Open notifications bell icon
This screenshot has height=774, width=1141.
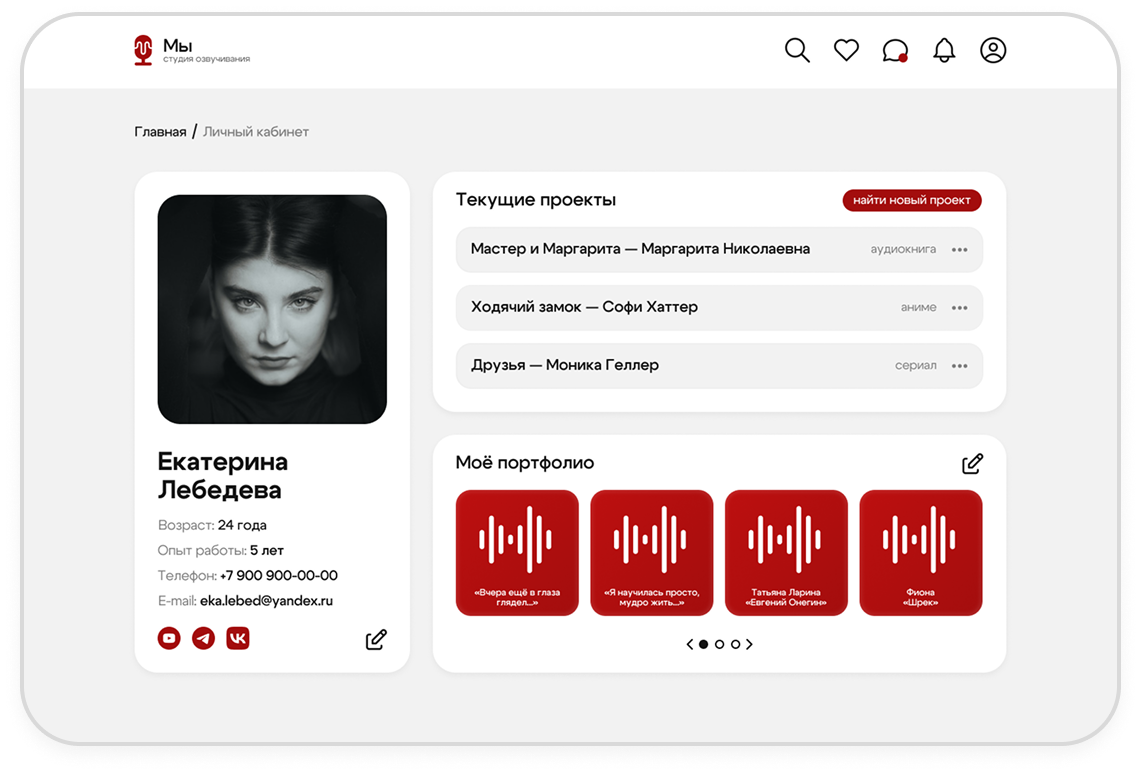[x=944, y=51]
